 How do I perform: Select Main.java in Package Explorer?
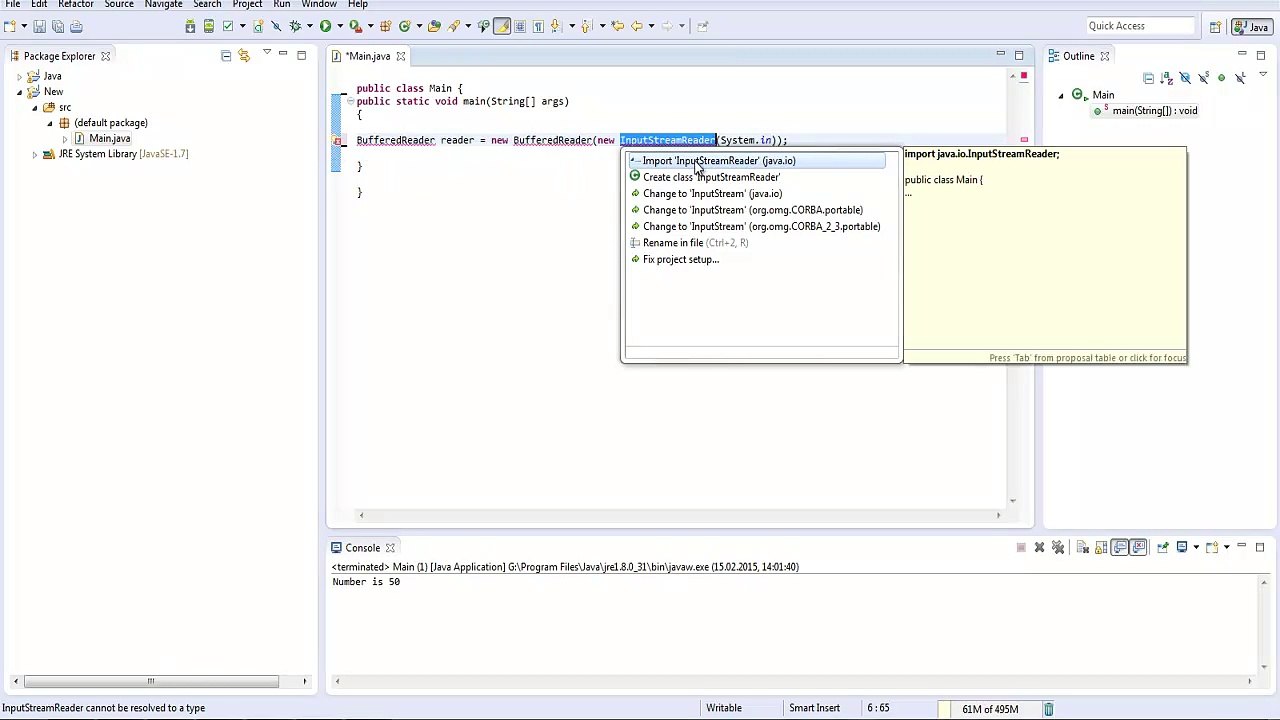pos(109,139)
